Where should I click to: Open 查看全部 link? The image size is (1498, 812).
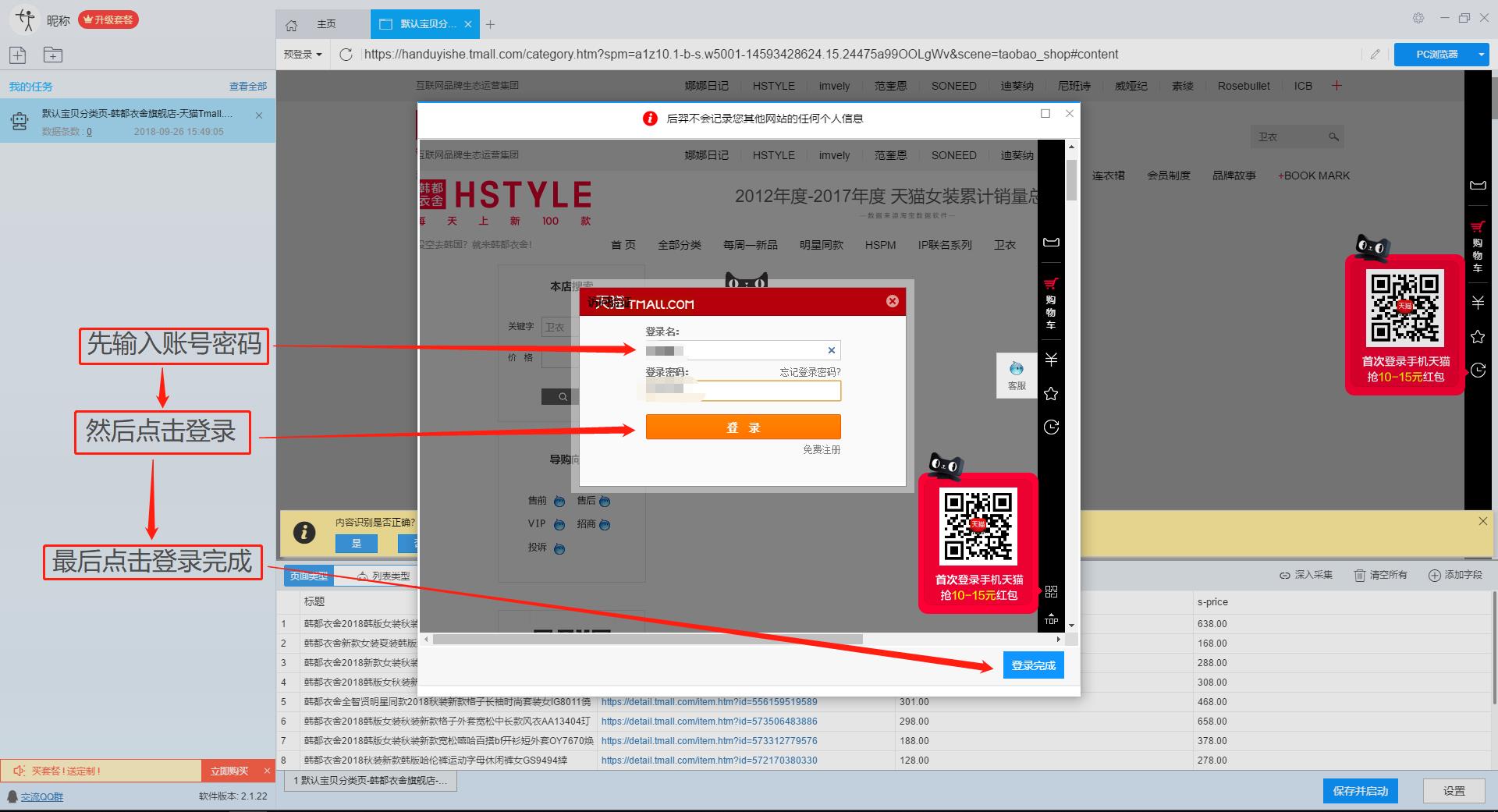click(248, 87)
